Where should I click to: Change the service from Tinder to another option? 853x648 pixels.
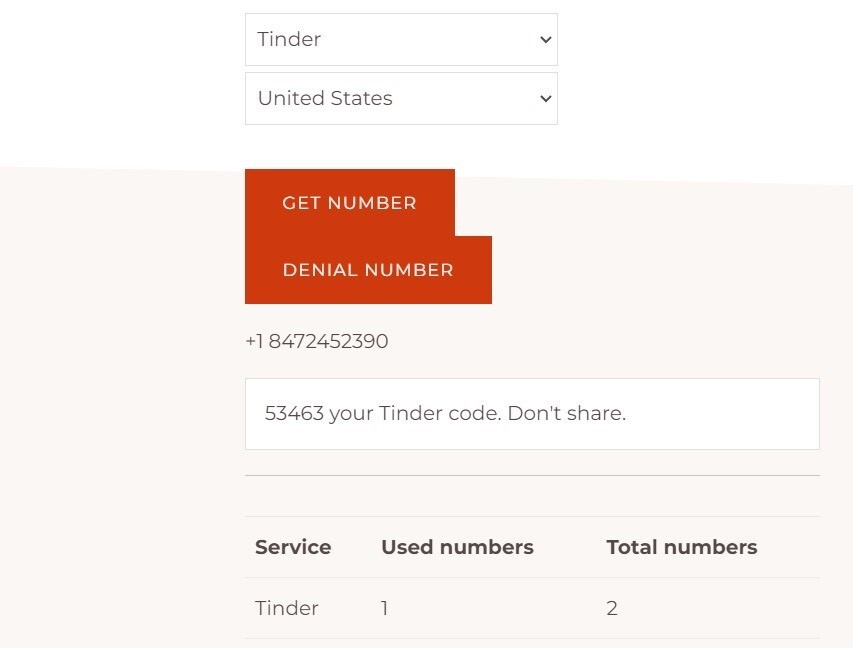point(400,39)
